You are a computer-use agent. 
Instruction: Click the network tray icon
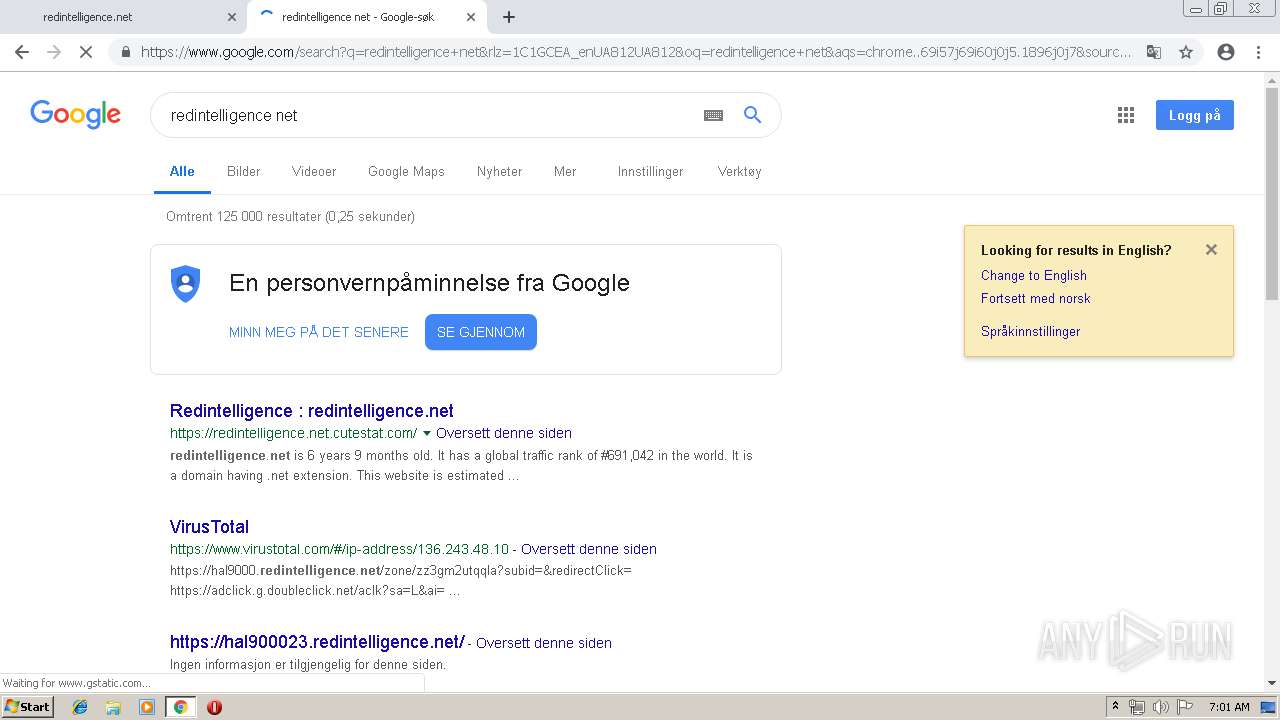[1137, 707]
